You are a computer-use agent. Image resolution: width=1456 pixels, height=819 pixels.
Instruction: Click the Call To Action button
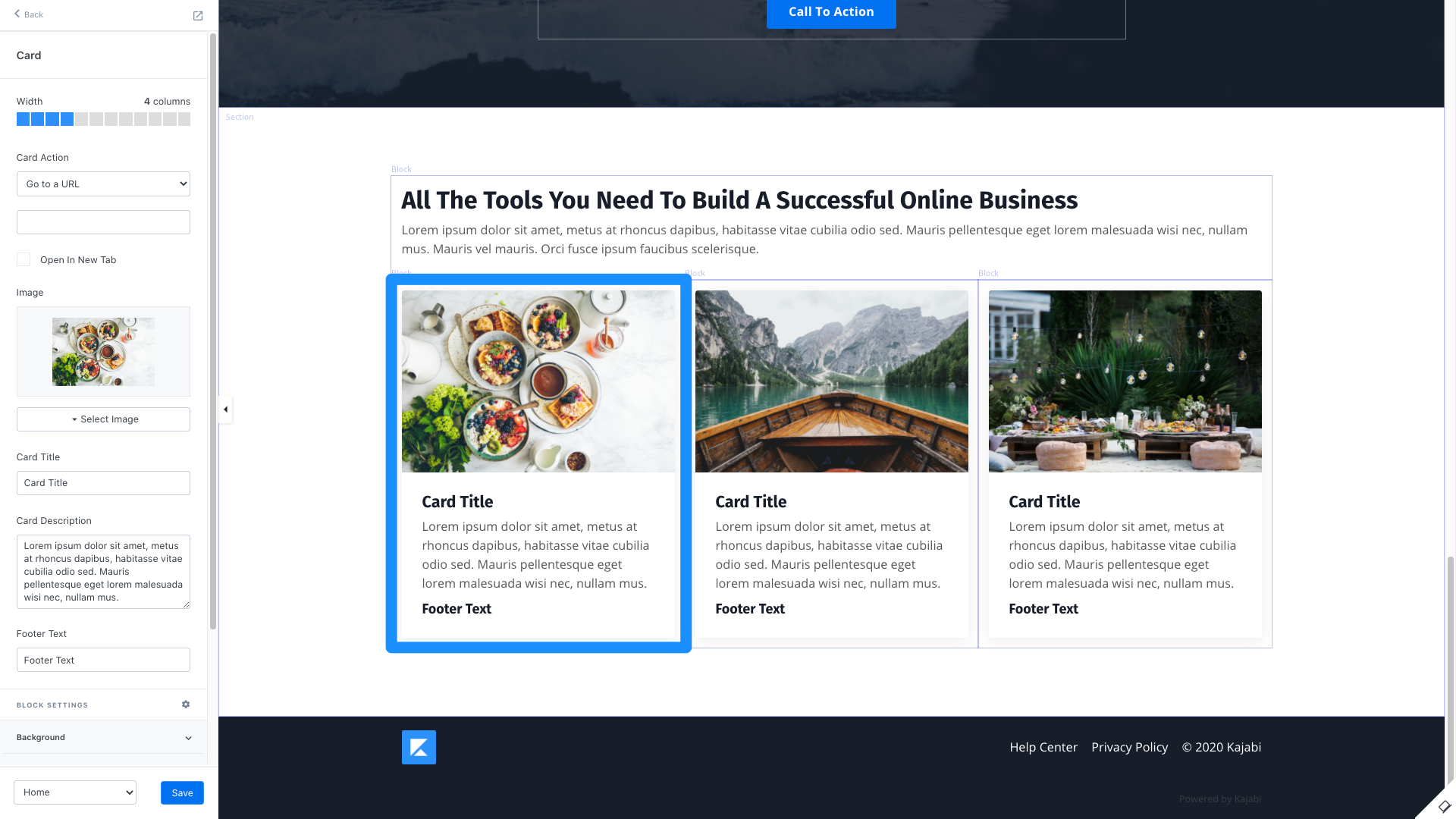[831, 12]
